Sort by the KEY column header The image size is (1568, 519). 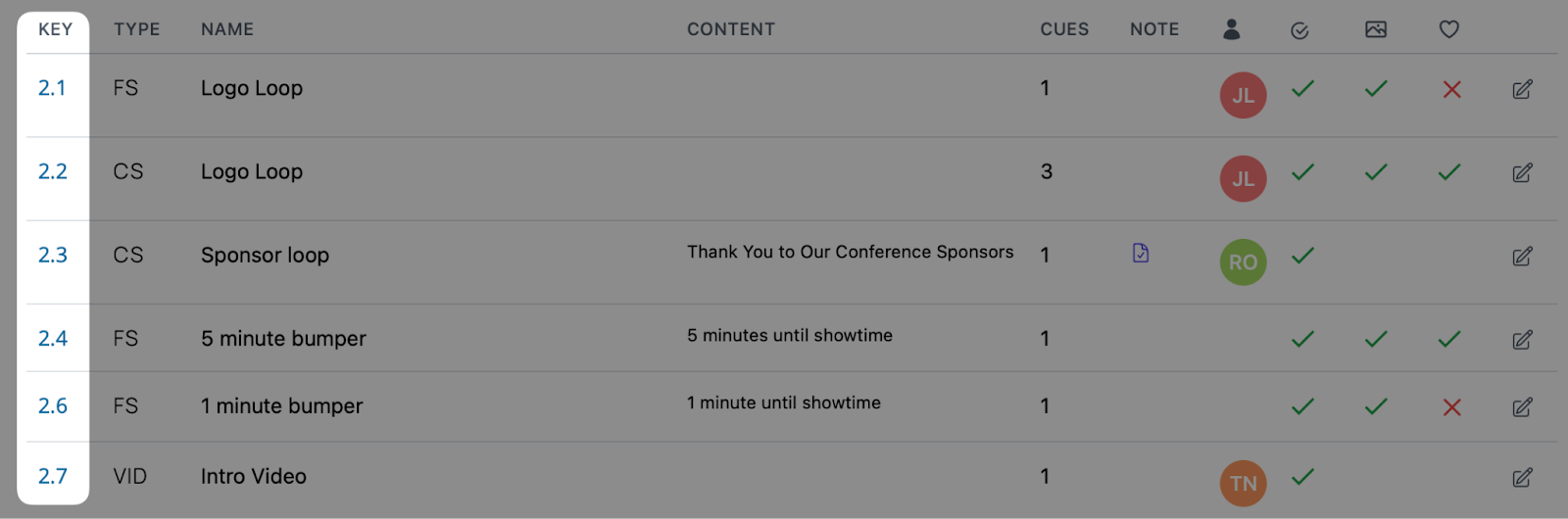point(56,29)
